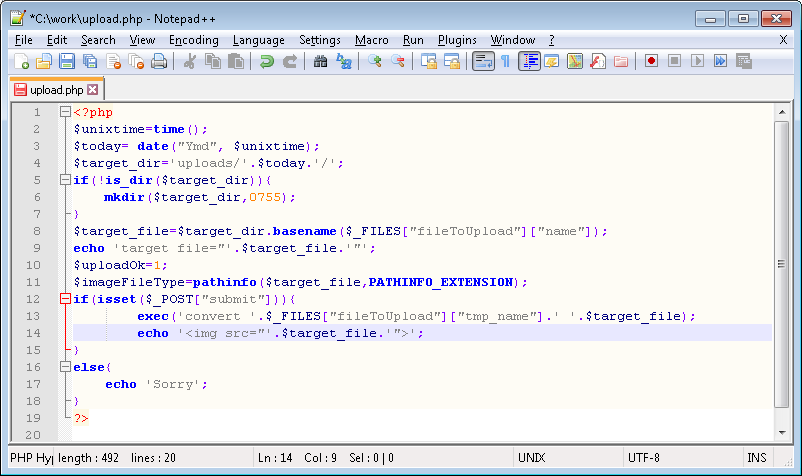Viewport: 802px width, 476px height.
Task: Click the Redo arrow icon
Action: coord(289,61)
